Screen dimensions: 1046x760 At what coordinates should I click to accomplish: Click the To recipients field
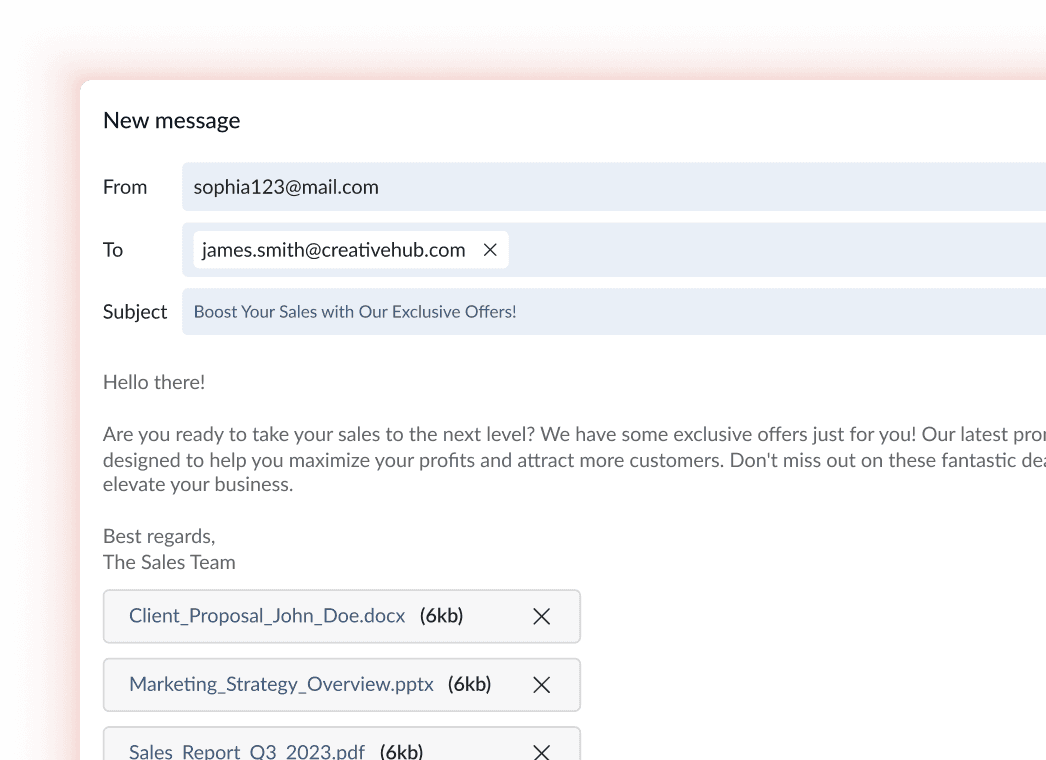(x=614, y=250)
